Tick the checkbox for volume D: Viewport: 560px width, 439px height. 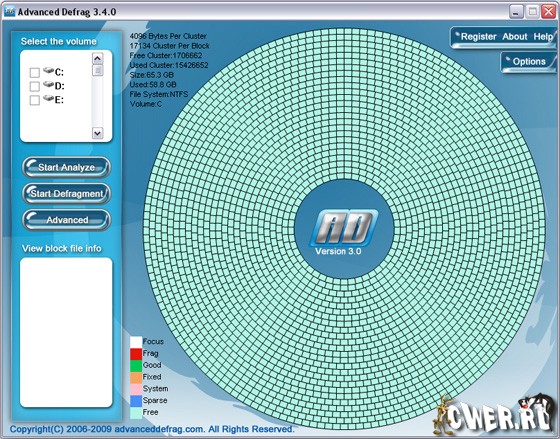[x=35, y=86]
